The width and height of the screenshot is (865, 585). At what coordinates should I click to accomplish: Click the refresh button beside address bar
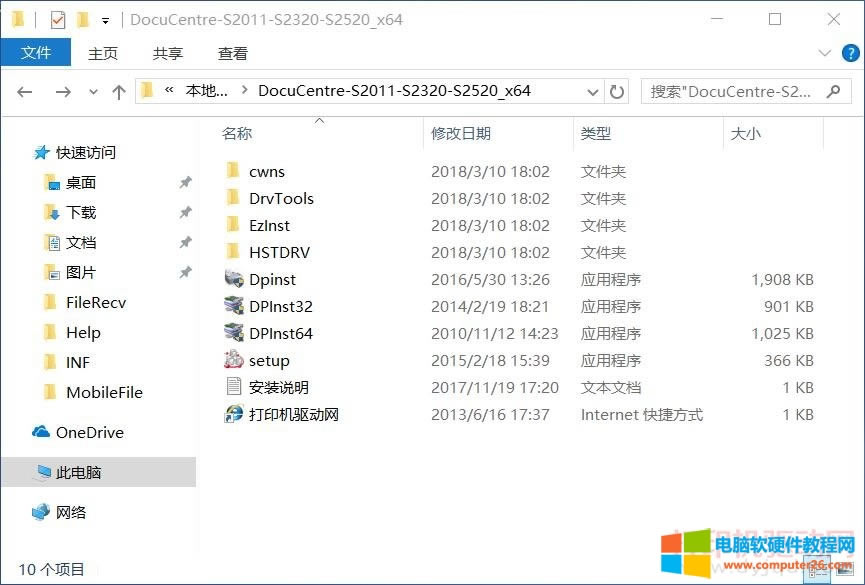pos(617,91)
